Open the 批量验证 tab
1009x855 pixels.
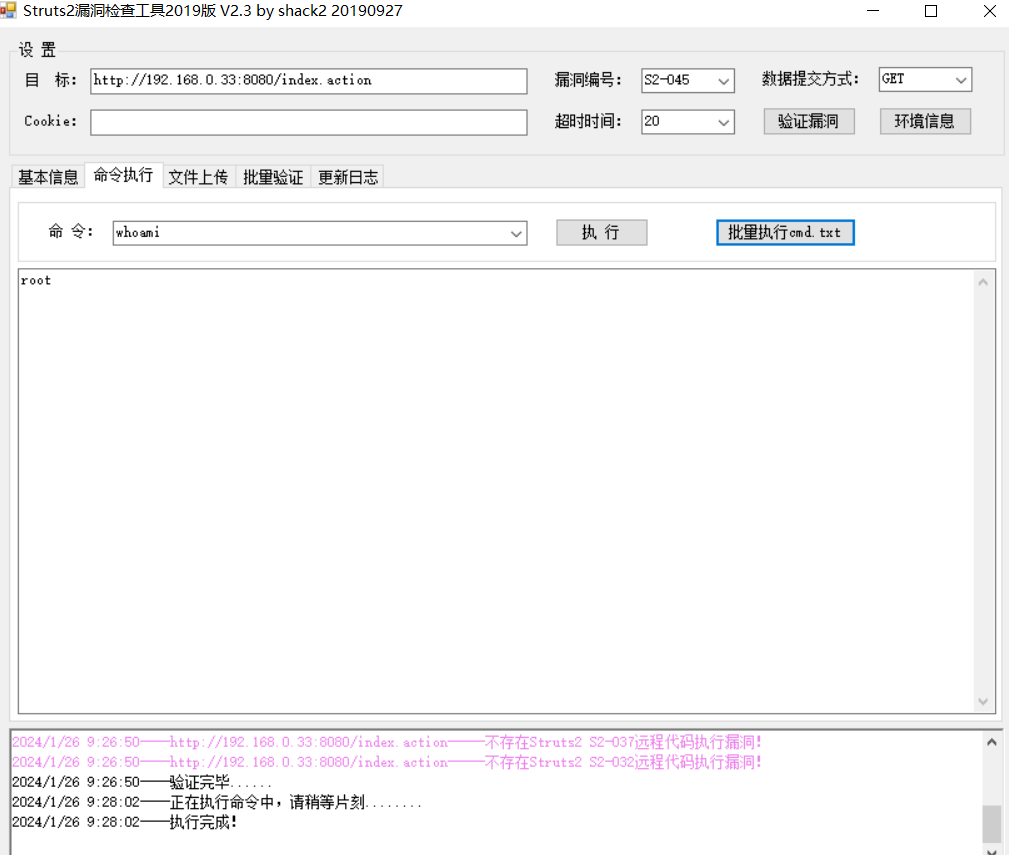tap(272, 176)
